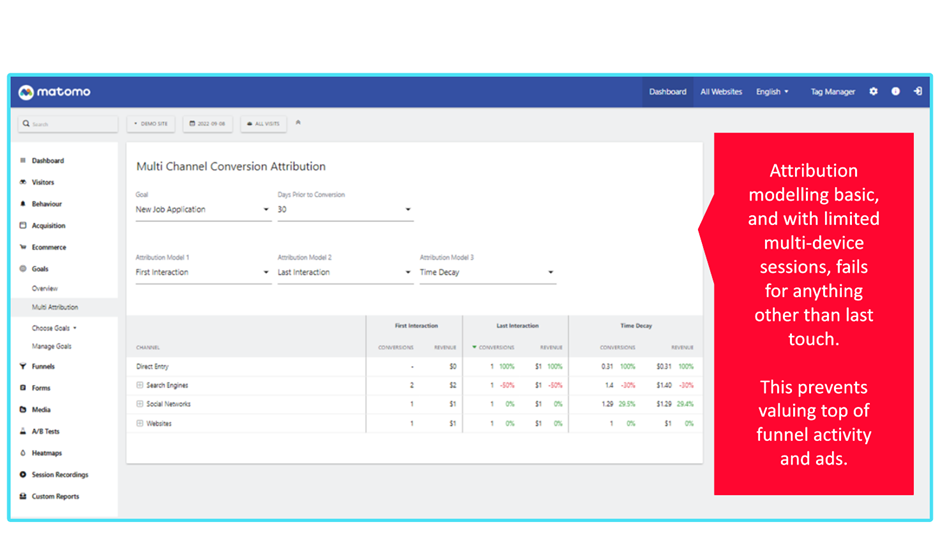Viewport: 940px width, 546px height.
Task: Open the Goals Overview submenu link
Action: click(44, 288)
